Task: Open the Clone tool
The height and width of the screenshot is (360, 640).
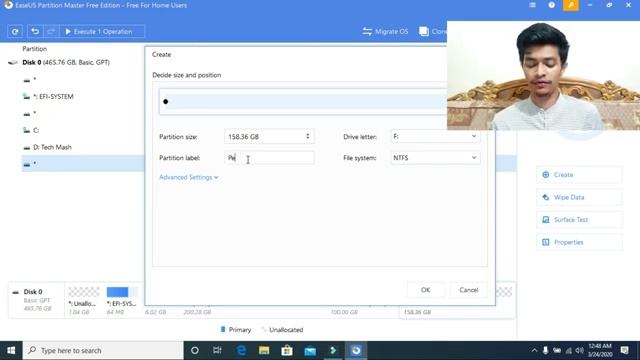Action: point(433,31)
